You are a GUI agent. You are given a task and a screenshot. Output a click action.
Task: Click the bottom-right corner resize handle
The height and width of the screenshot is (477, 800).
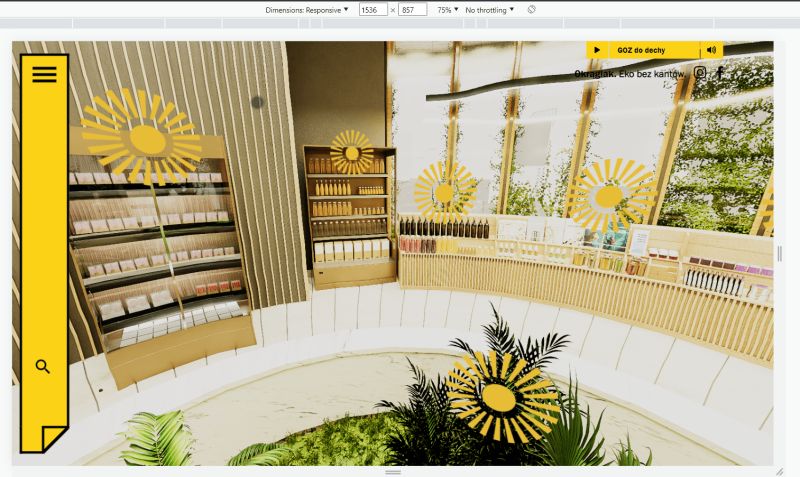point(779,472)
